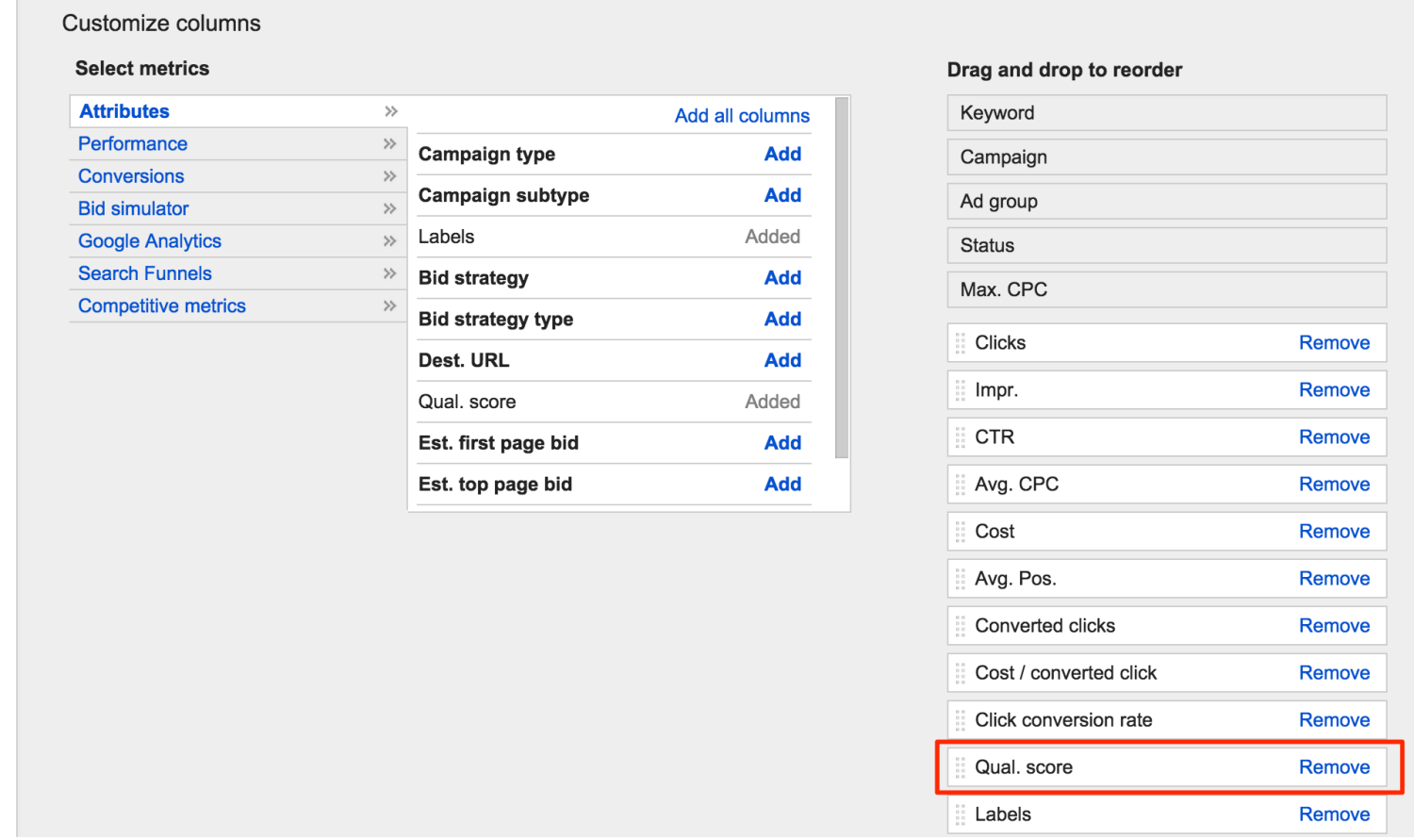Select the Attributes metrics category
This screenshot has height=840, width=1414.
coord(124,111)
